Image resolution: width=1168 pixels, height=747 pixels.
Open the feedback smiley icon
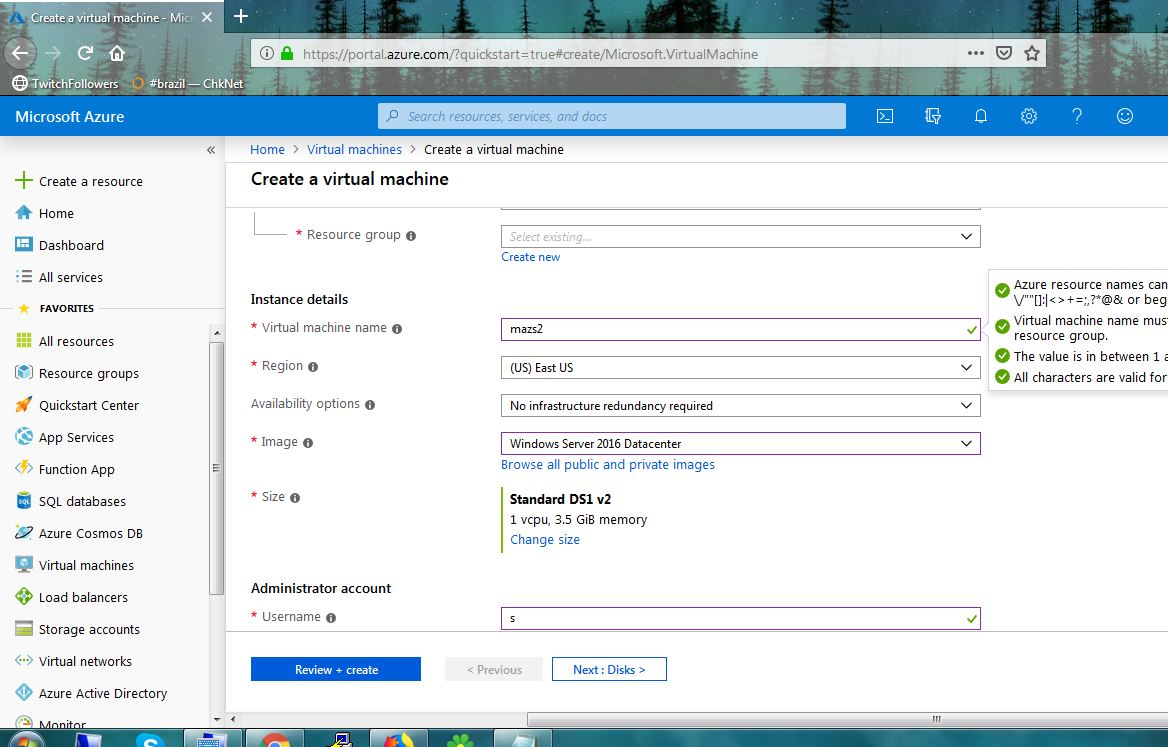[x=1125, y=116]
